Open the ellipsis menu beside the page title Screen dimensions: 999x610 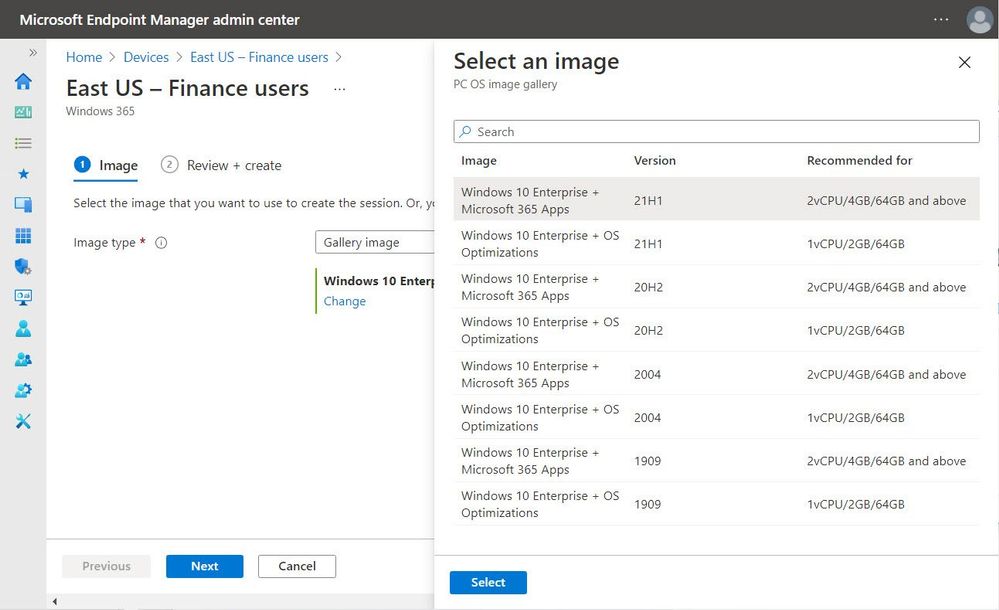coord(340,89)
